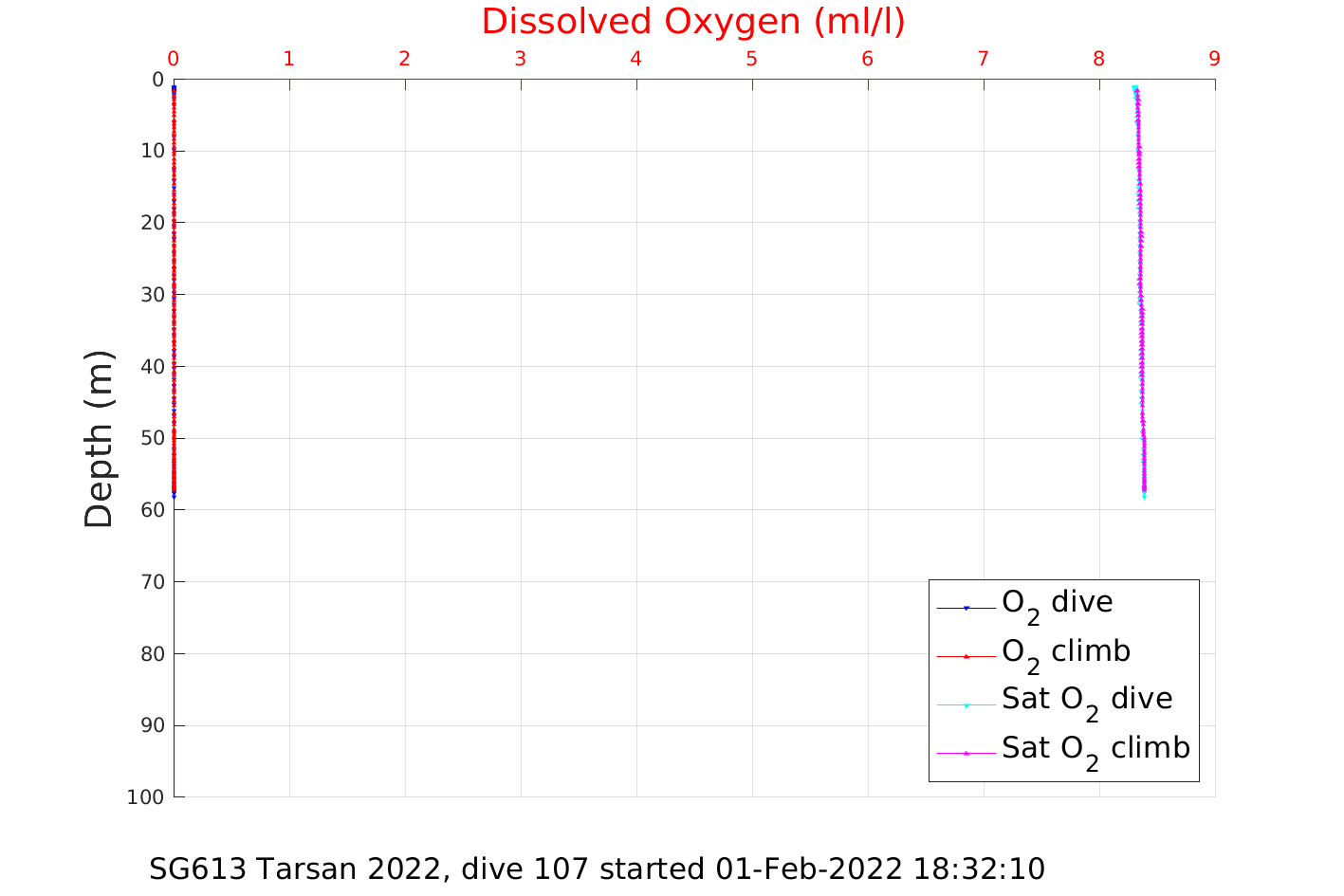The height and width of the screenshot is (896, 1344).
Task: Click the blue O2 dive legend marker
Action: coord(967,608)
